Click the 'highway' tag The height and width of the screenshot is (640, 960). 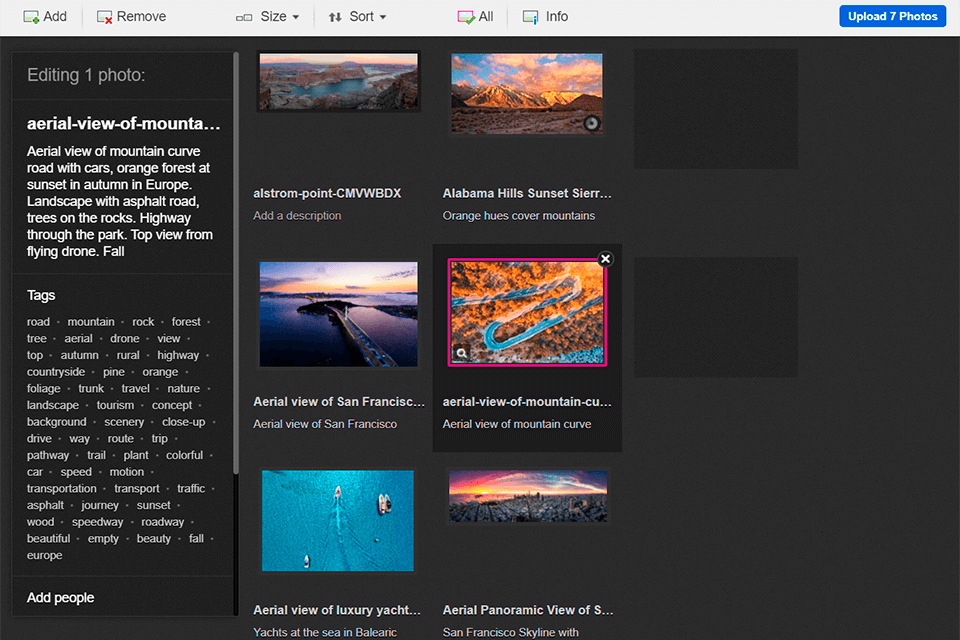tap(178, 355)
